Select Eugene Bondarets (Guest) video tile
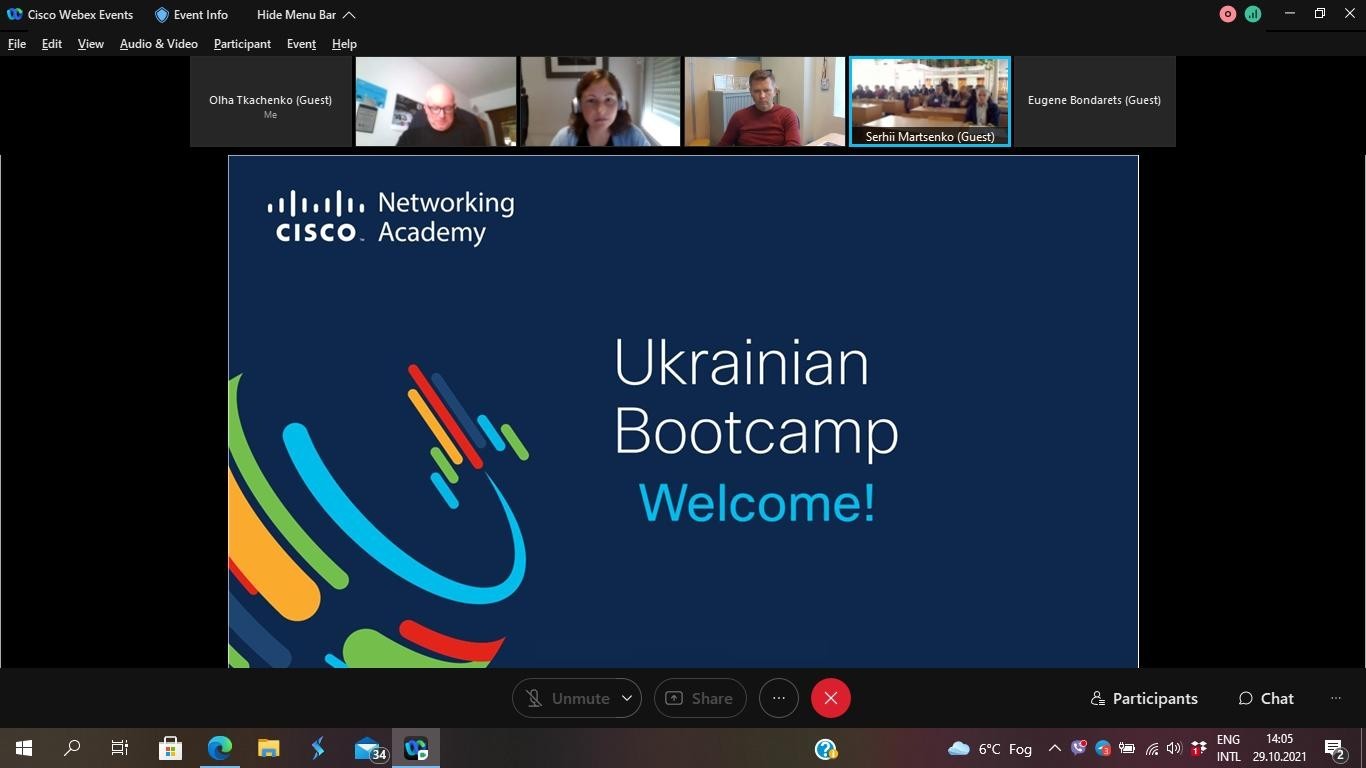 pos(1094,101)
